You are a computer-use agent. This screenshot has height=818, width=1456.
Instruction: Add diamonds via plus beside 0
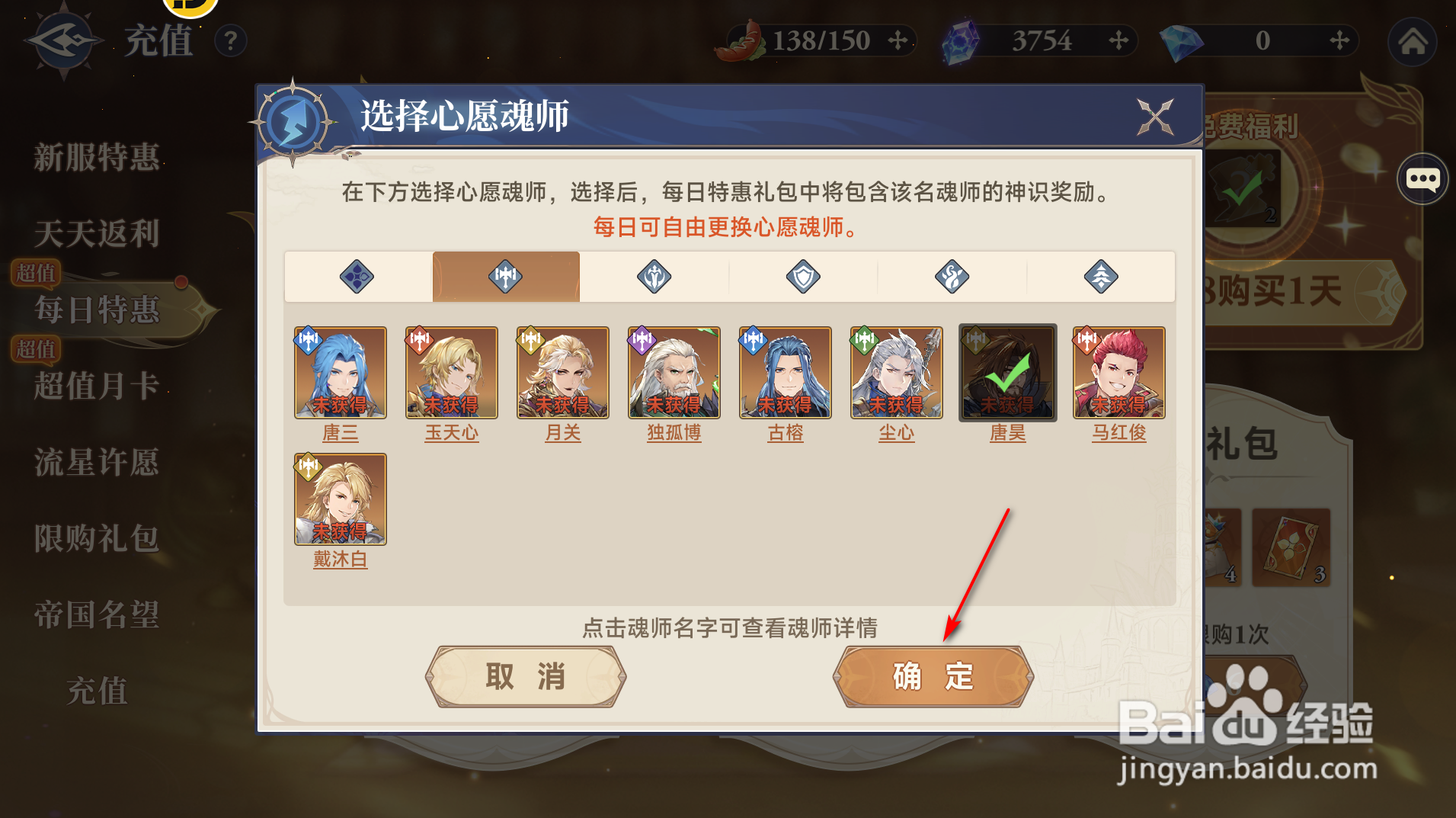(1339, 40)
